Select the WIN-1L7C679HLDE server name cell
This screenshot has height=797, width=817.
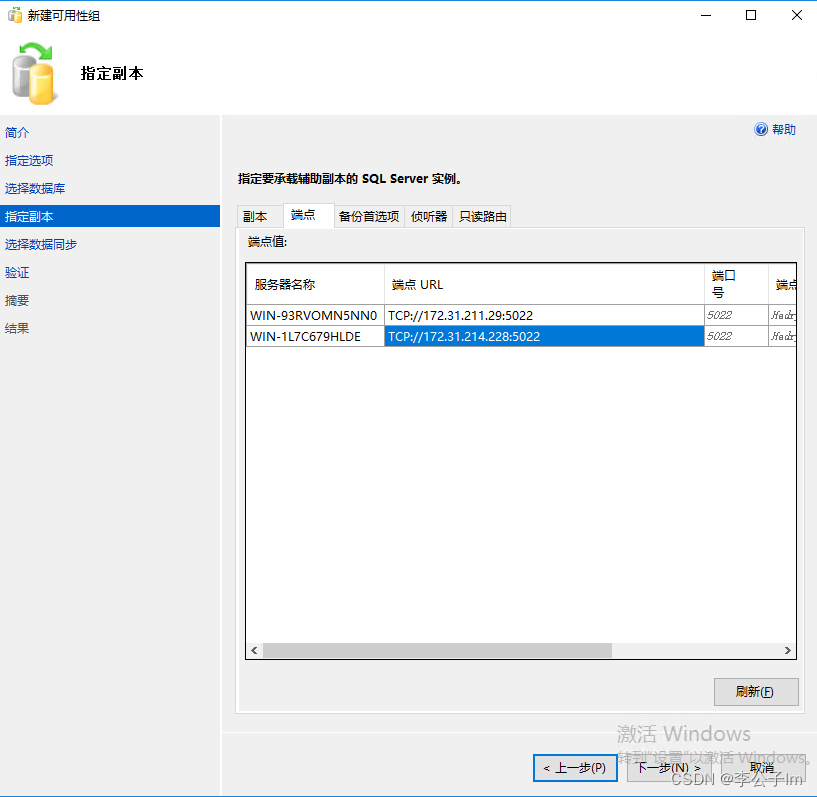[x=315, y=337]
